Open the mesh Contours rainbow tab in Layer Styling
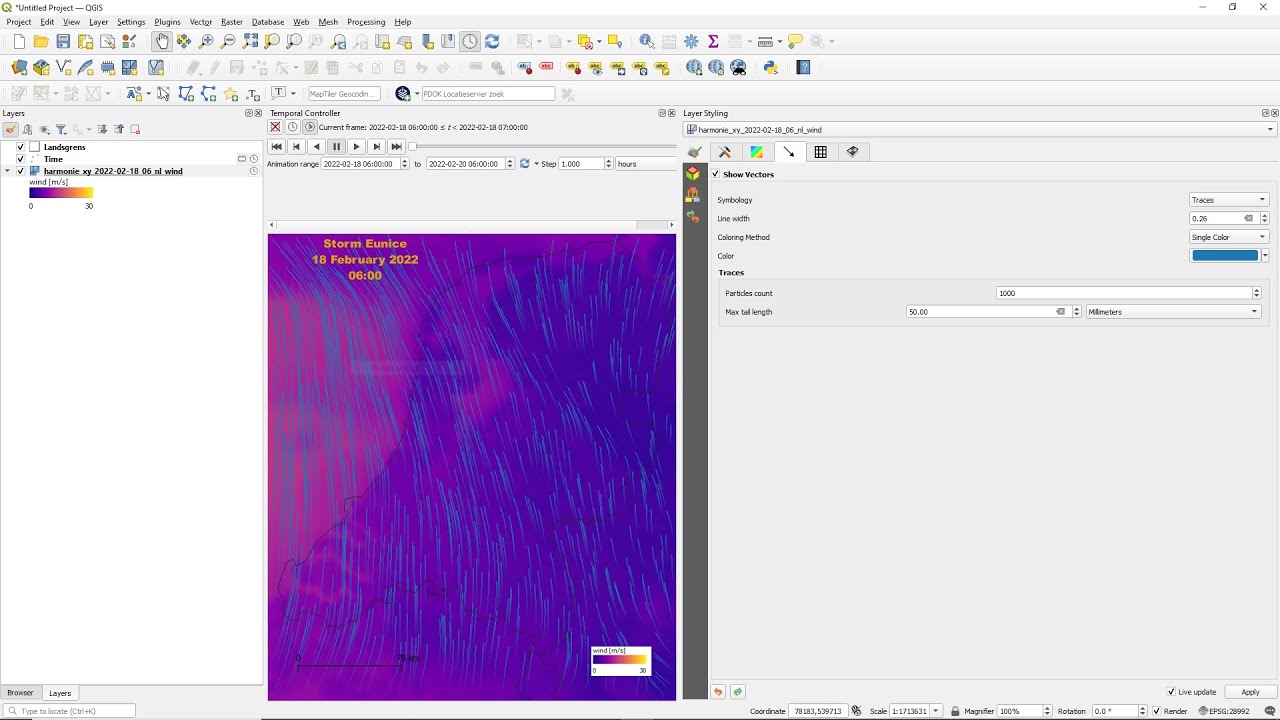1280x720 pixels. [x=757, y=152]
